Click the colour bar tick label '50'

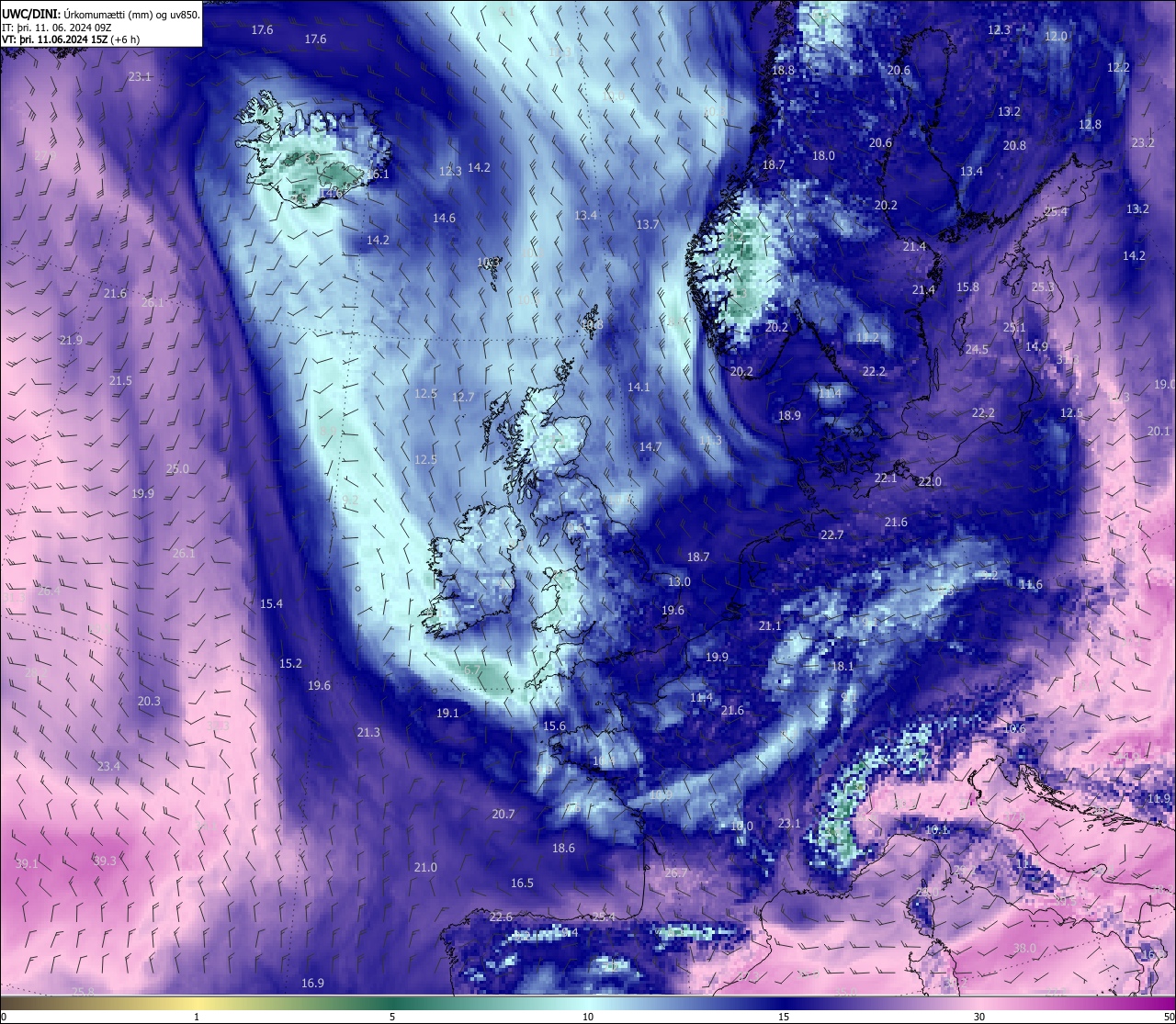tap(1169, 1017)
